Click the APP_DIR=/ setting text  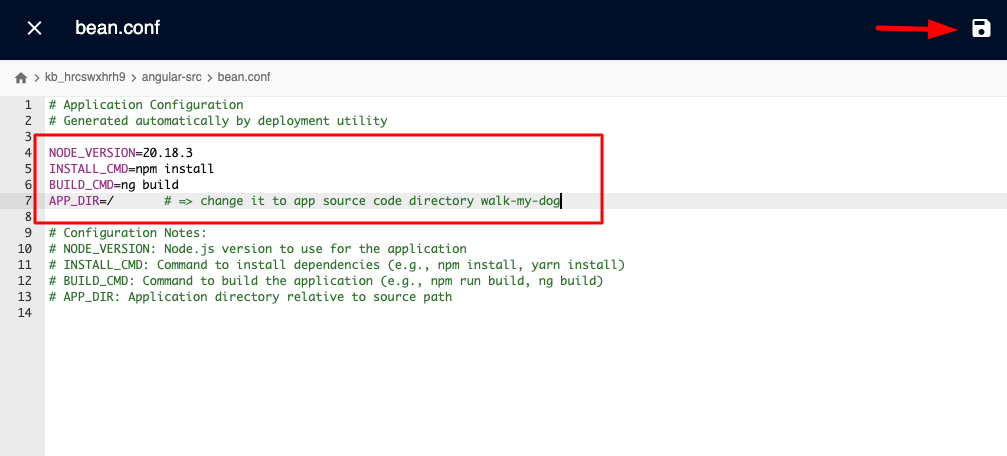point(81,201)
